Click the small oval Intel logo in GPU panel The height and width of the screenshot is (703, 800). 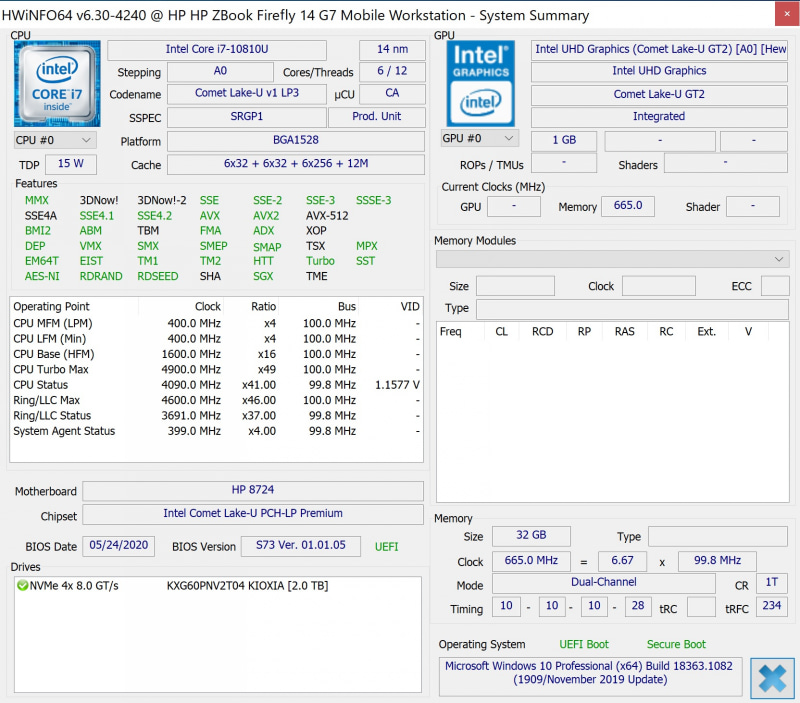tap(481, 103)
